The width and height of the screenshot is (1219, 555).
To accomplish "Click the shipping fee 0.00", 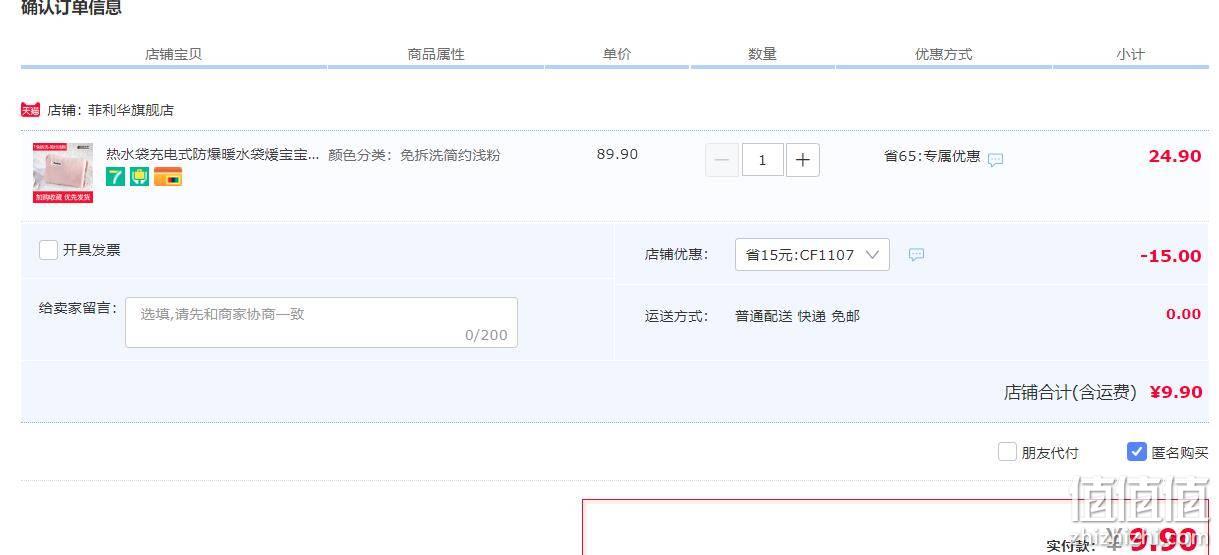I will [x=1183, y=314].
